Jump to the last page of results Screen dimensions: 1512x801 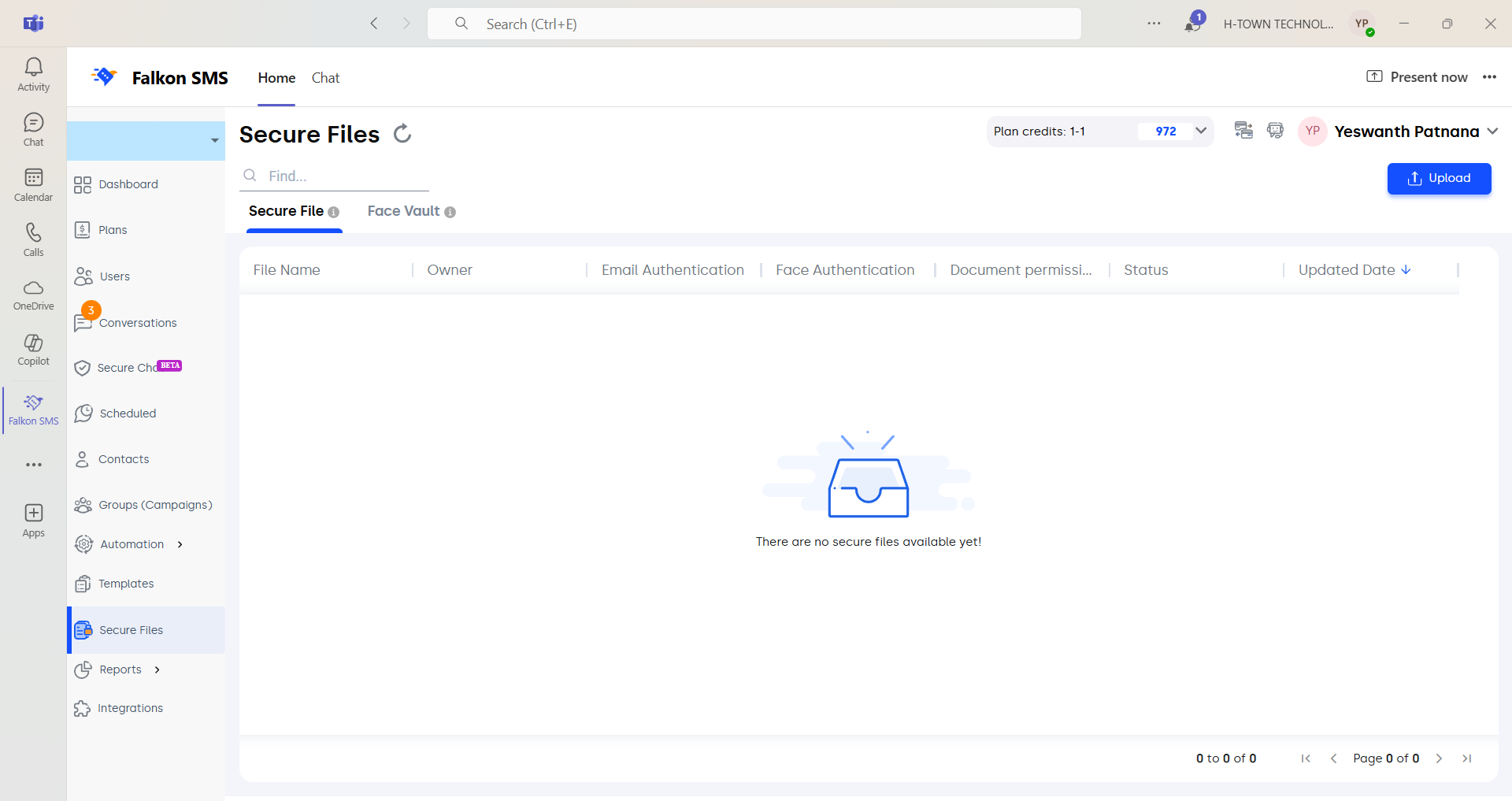click(x=1466, y=758)
